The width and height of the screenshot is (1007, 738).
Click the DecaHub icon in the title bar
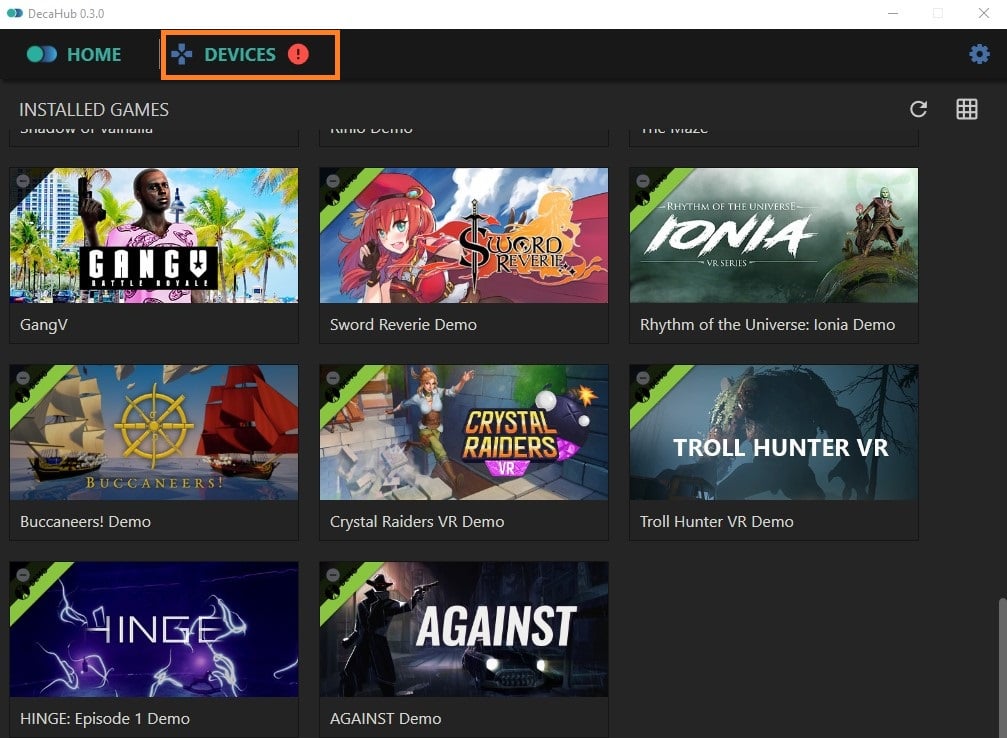tap(15, 13)
